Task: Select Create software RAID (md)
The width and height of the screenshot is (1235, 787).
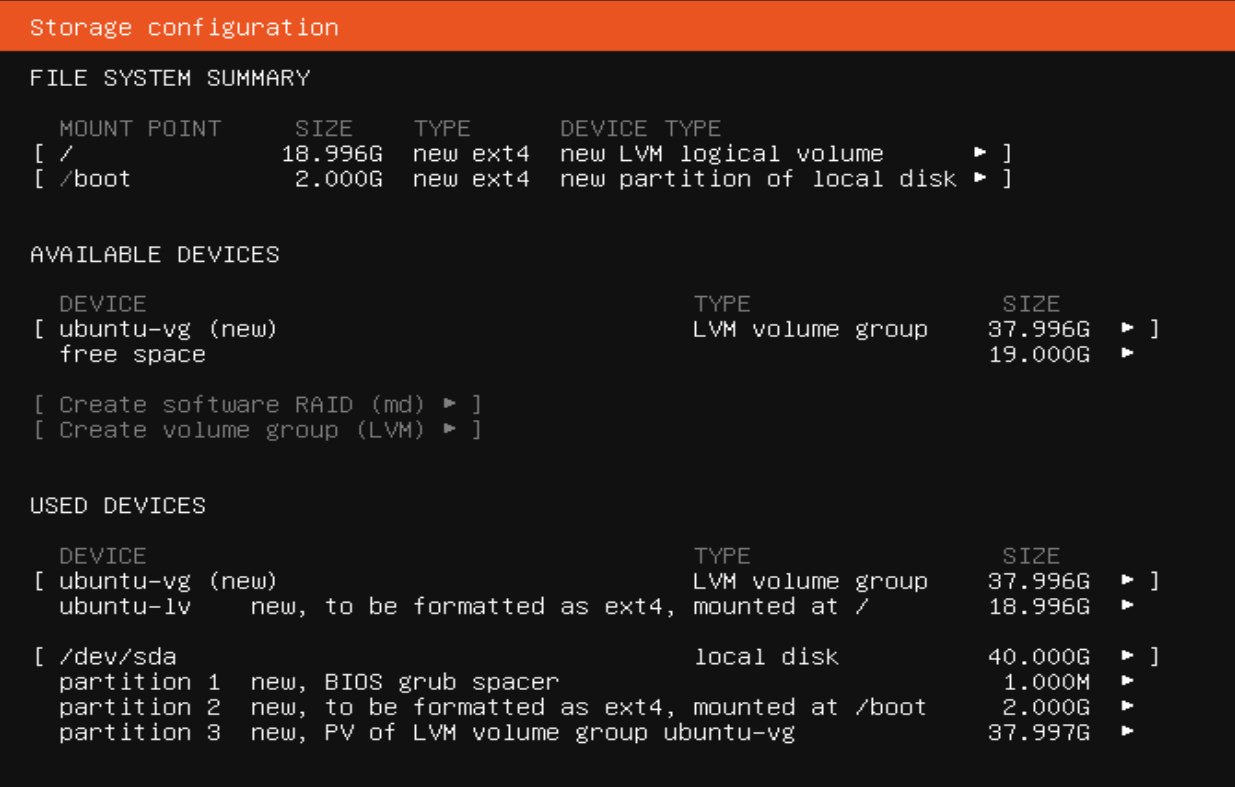Action: coord(258,404)
